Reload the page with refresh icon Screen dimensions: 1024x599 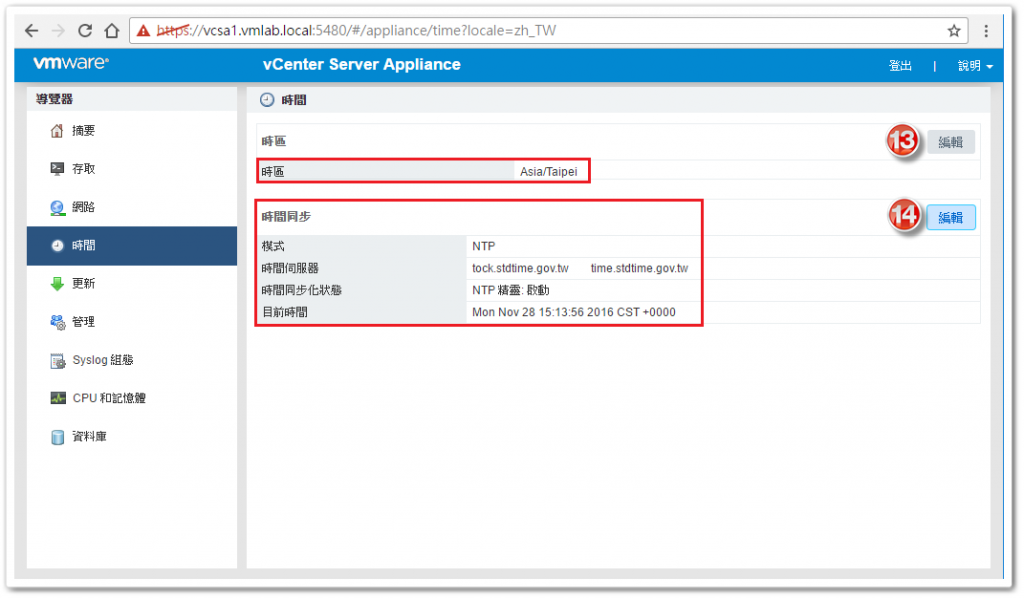click(85, 31)
